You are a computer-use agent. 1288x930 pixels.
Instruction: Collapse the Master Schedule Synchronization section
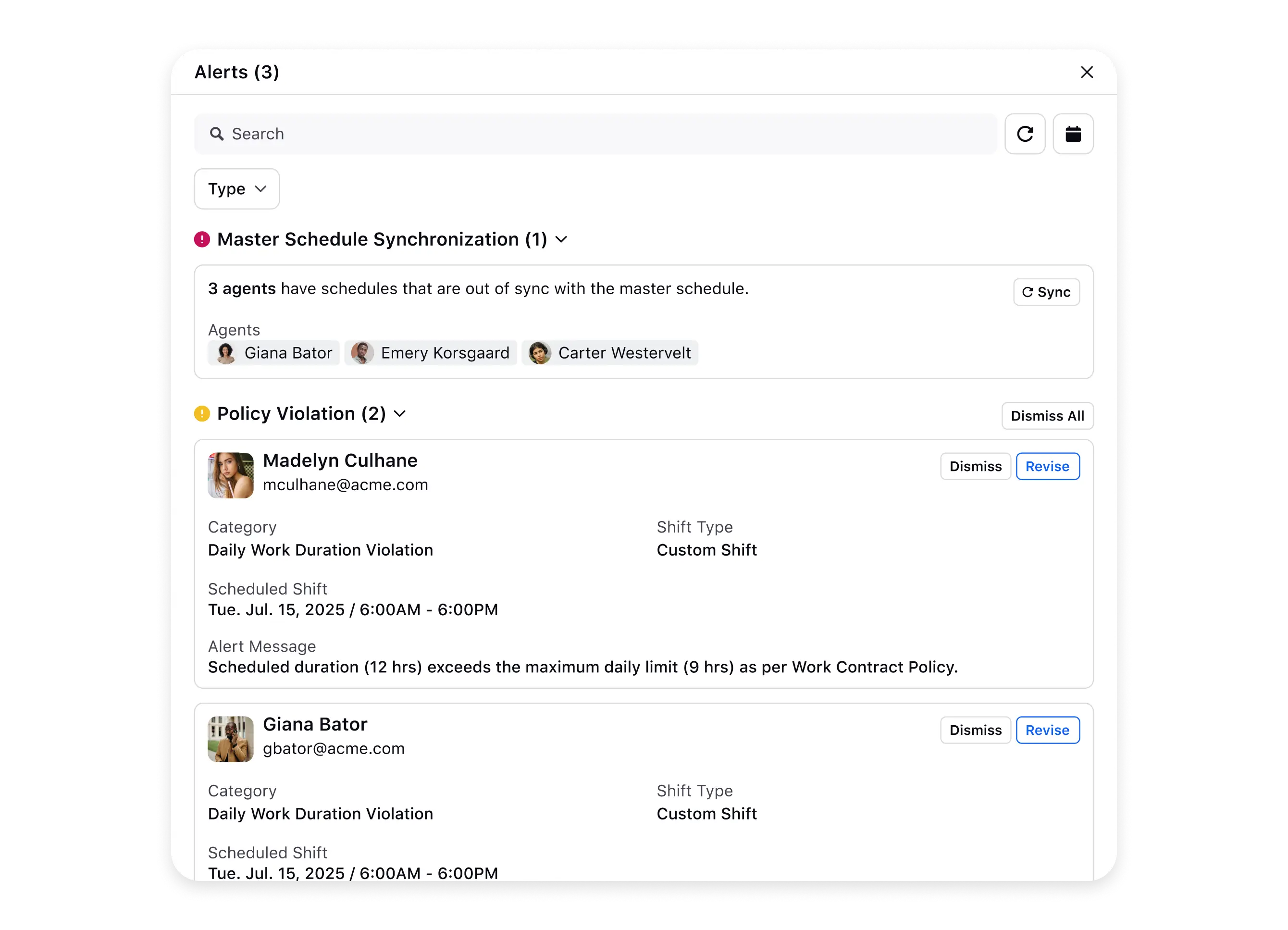(561, 240)
